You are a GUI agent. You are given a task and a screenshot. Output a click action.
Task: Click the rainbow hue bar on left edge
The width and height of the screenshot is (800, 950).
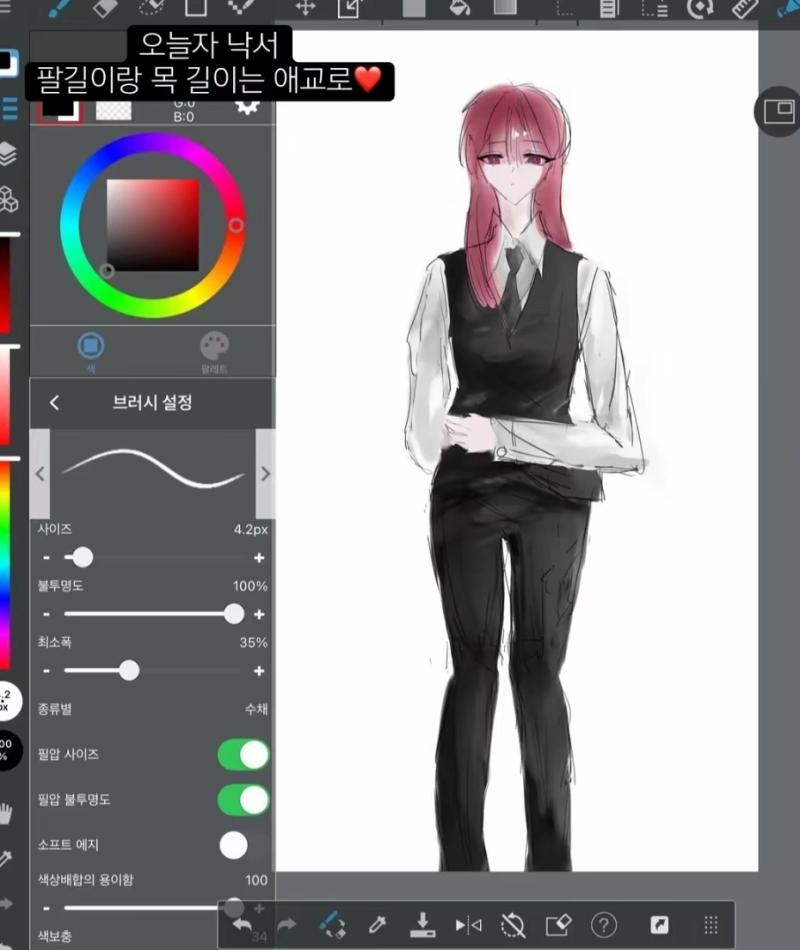click(x=5, y=565)
